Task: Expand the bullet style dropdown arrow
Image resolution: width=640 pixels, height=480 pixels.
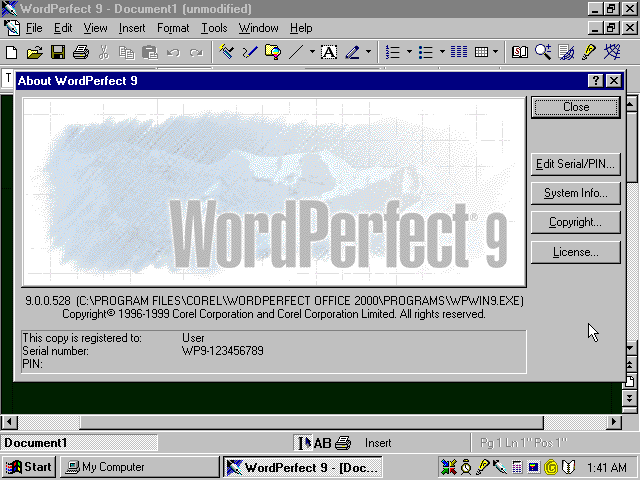Action: [442, 52]
